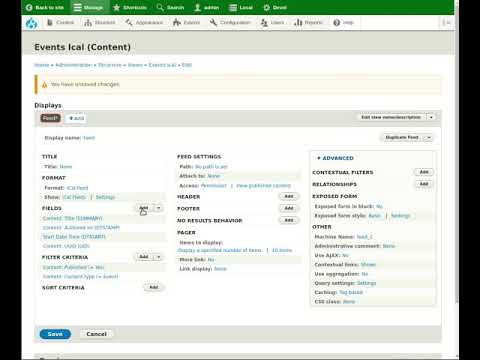Collapse the Advanced section
This screenshot has height=360, width=480.
(x=335, y=158)
